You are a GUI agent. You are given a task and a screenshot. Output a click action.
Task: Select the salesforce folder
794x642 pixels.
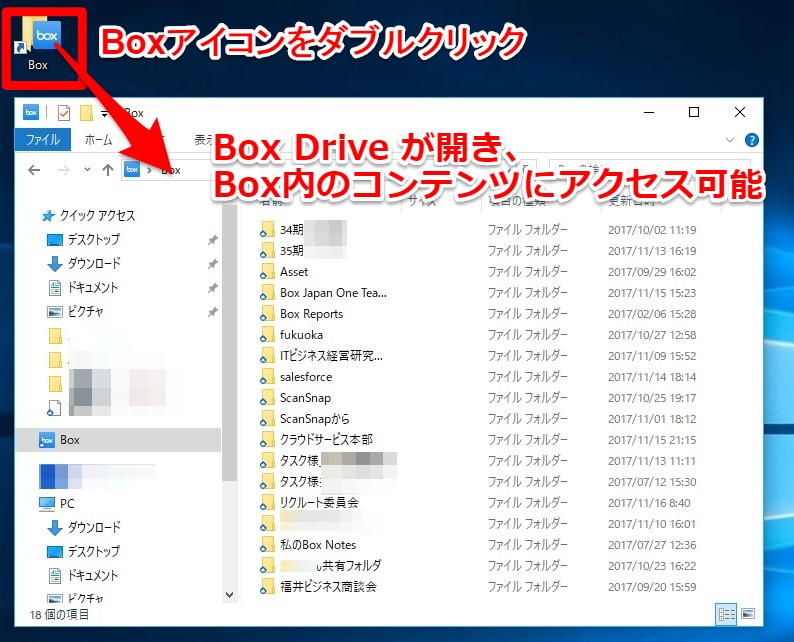click(x=296, y=377)
